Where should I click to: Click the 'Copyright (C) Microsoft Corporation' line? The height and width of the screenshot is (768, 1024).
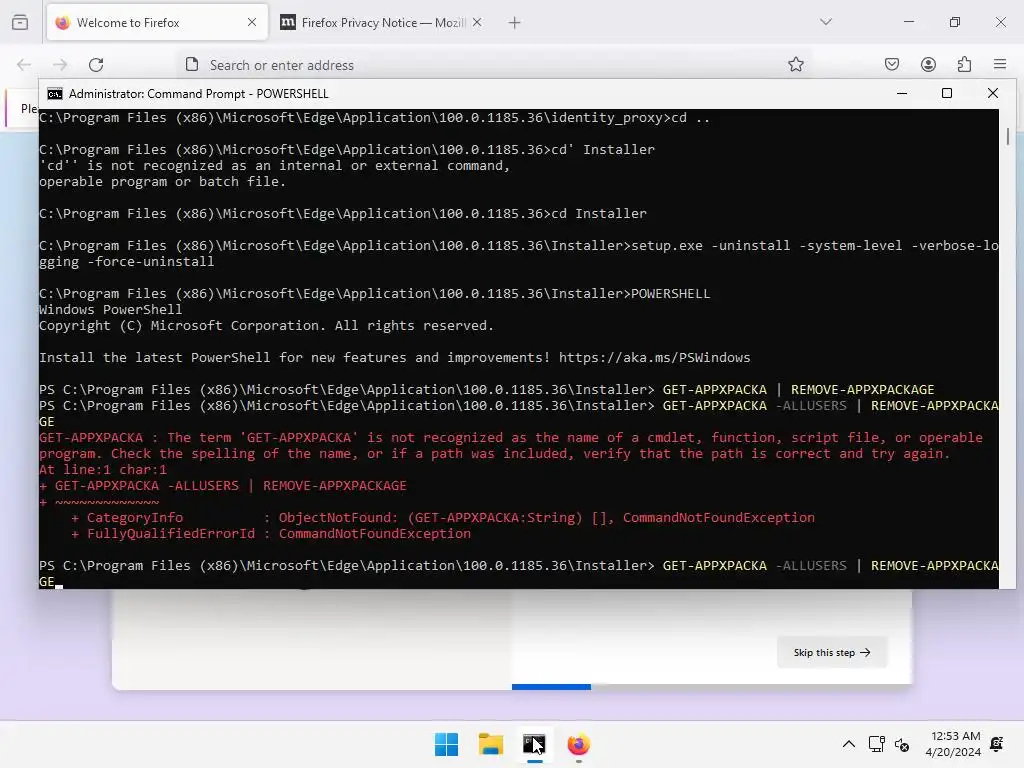(x=266, y=326)
